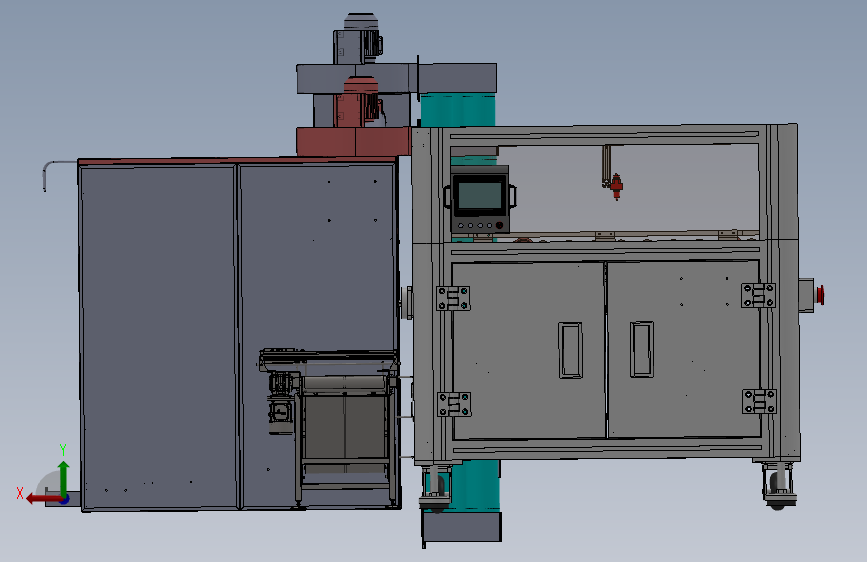867x562 pixels.
Task: Select the red emergency stop button on right side
Action: 820,295
